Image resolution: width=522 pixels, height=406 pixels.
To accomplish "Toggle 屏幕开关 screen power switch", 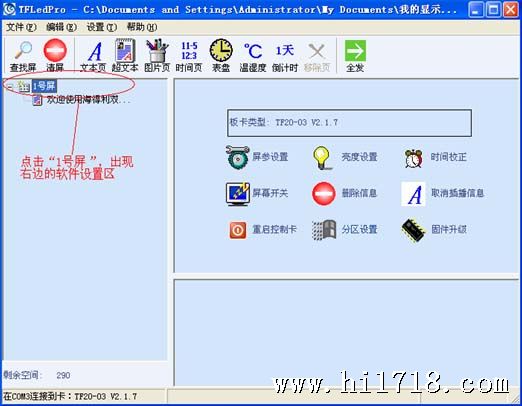I will coord(257,193).
